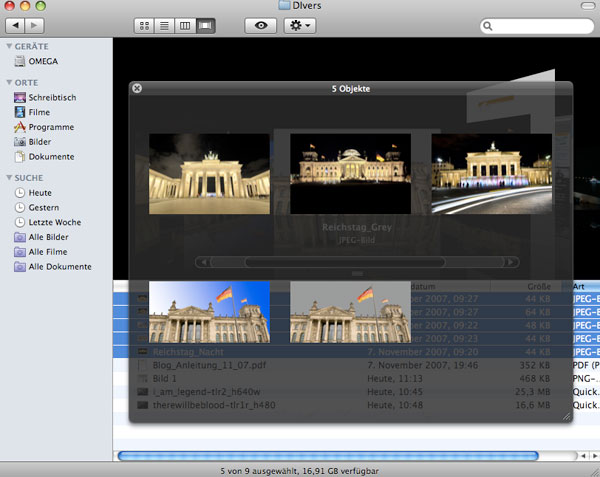Select the grey-sky Reichstag thumbnail

pyautogui.click(x=351, y=312)
